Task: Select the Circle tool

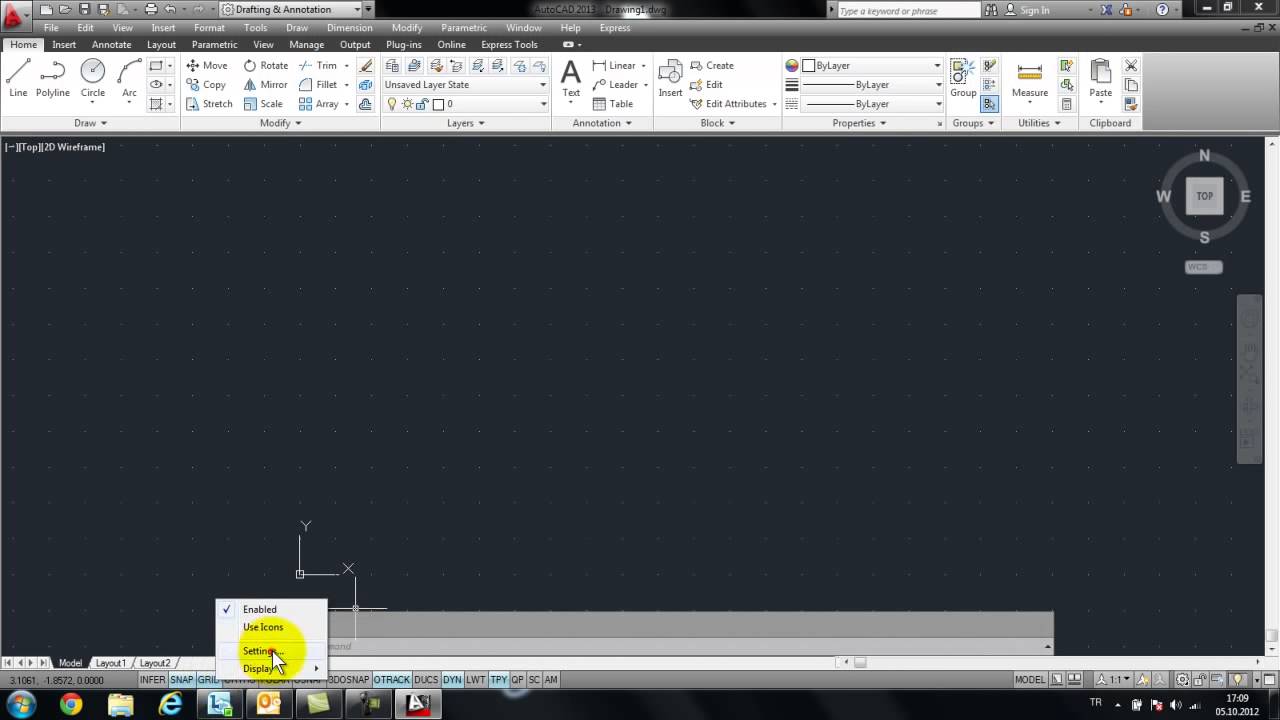Action: 93,79
